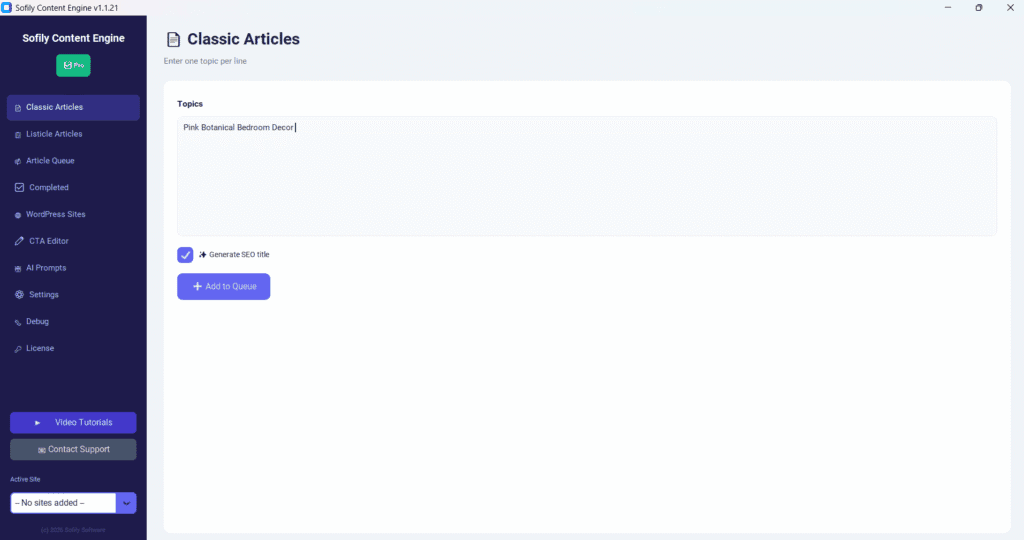Image resolution: width=1024 pixels, height=540 pixels.
Task: Click the Debug icon in sidebar
Action: click(18, 322)
